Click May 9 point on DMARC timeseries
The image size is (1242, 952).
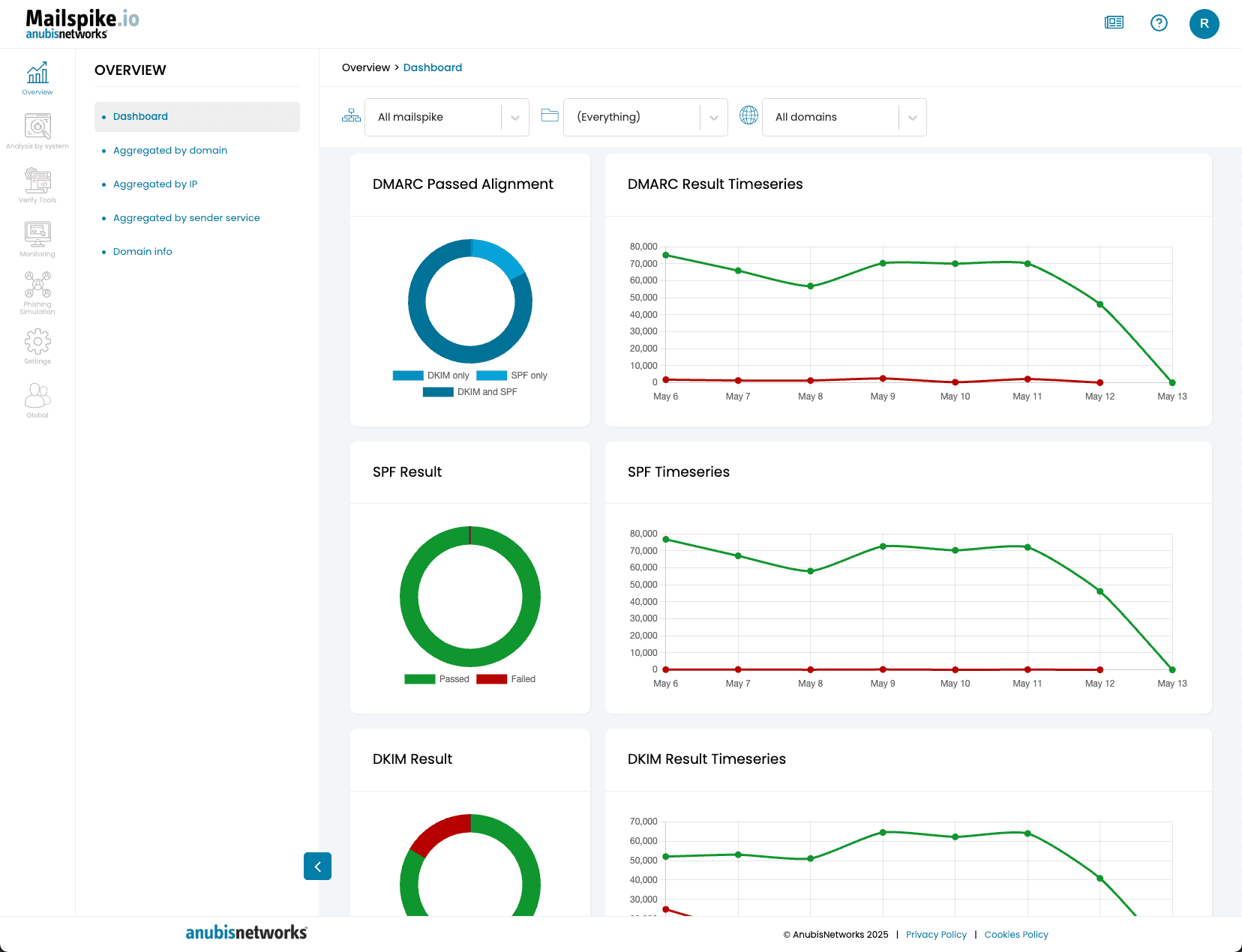[883, 263]
